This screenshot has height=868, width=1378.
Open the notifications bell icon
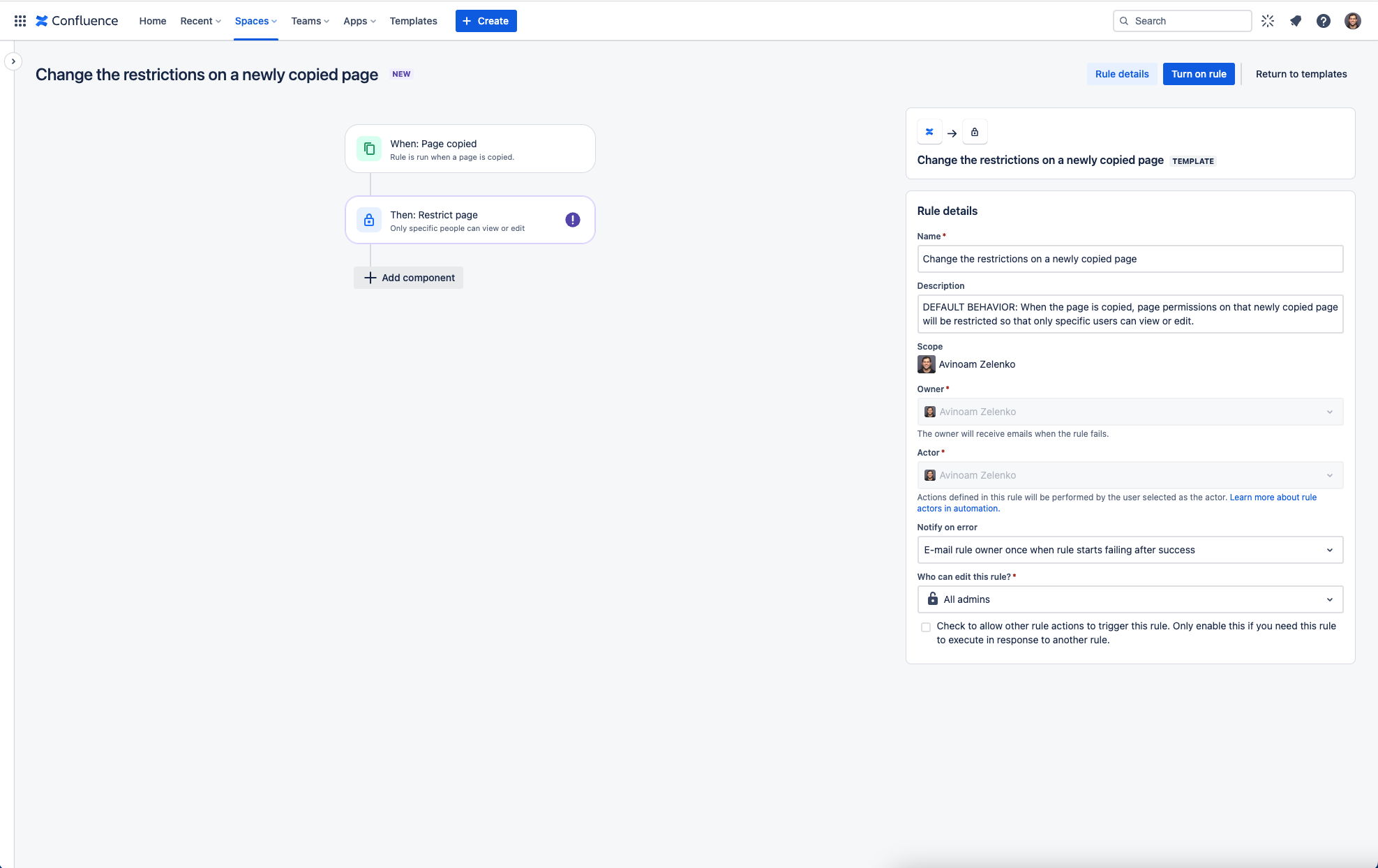pos(1296,21)
